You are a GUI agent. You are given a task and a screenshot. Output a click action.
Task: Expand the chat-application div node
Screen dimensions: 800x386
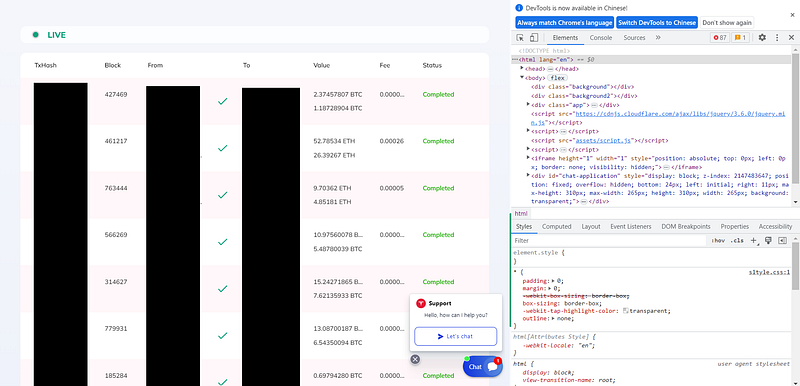tap(528, 175)
